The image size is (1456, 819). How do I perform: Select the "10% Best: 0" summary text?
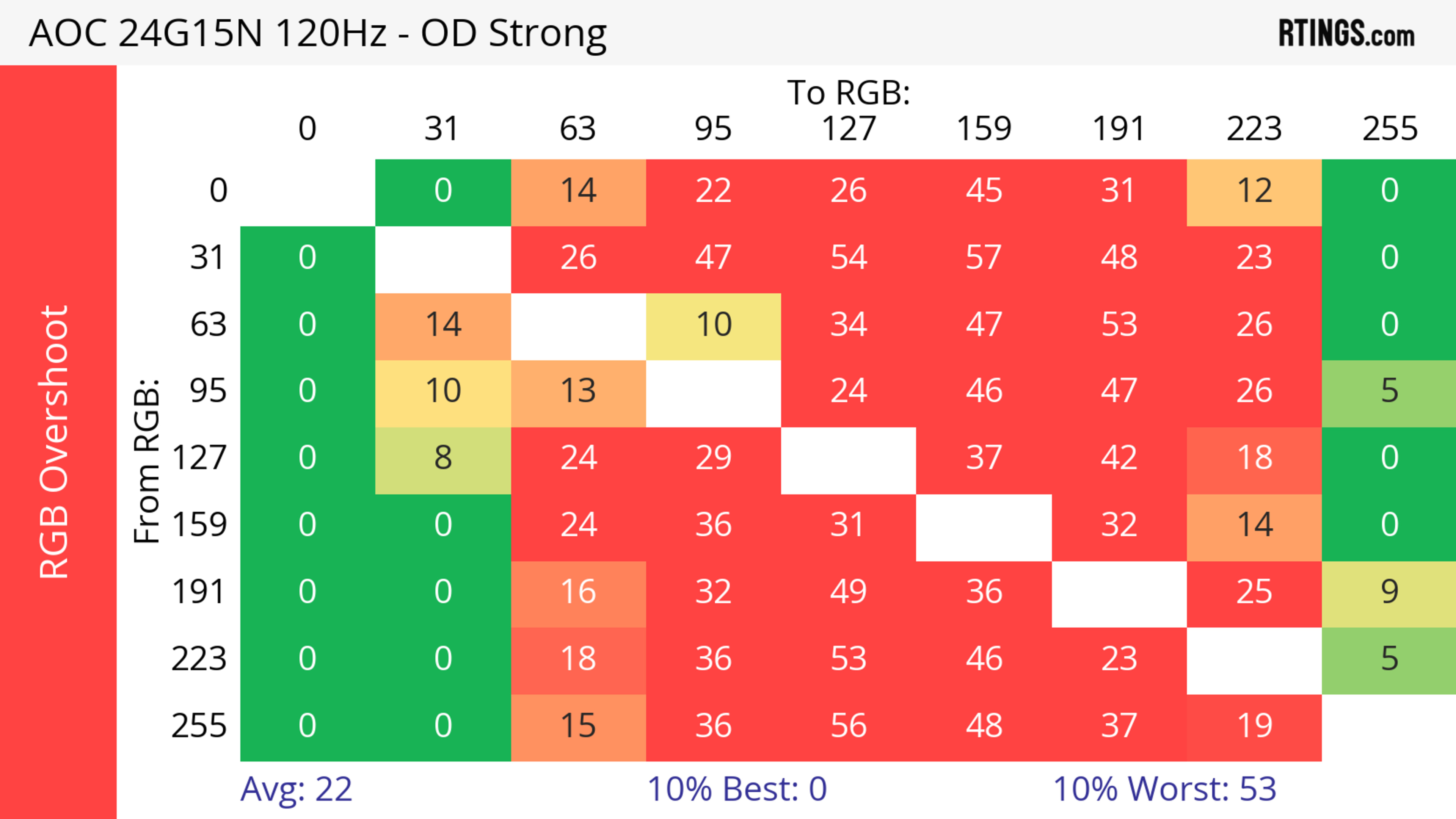pyautogui.click(x=736, y=789)
